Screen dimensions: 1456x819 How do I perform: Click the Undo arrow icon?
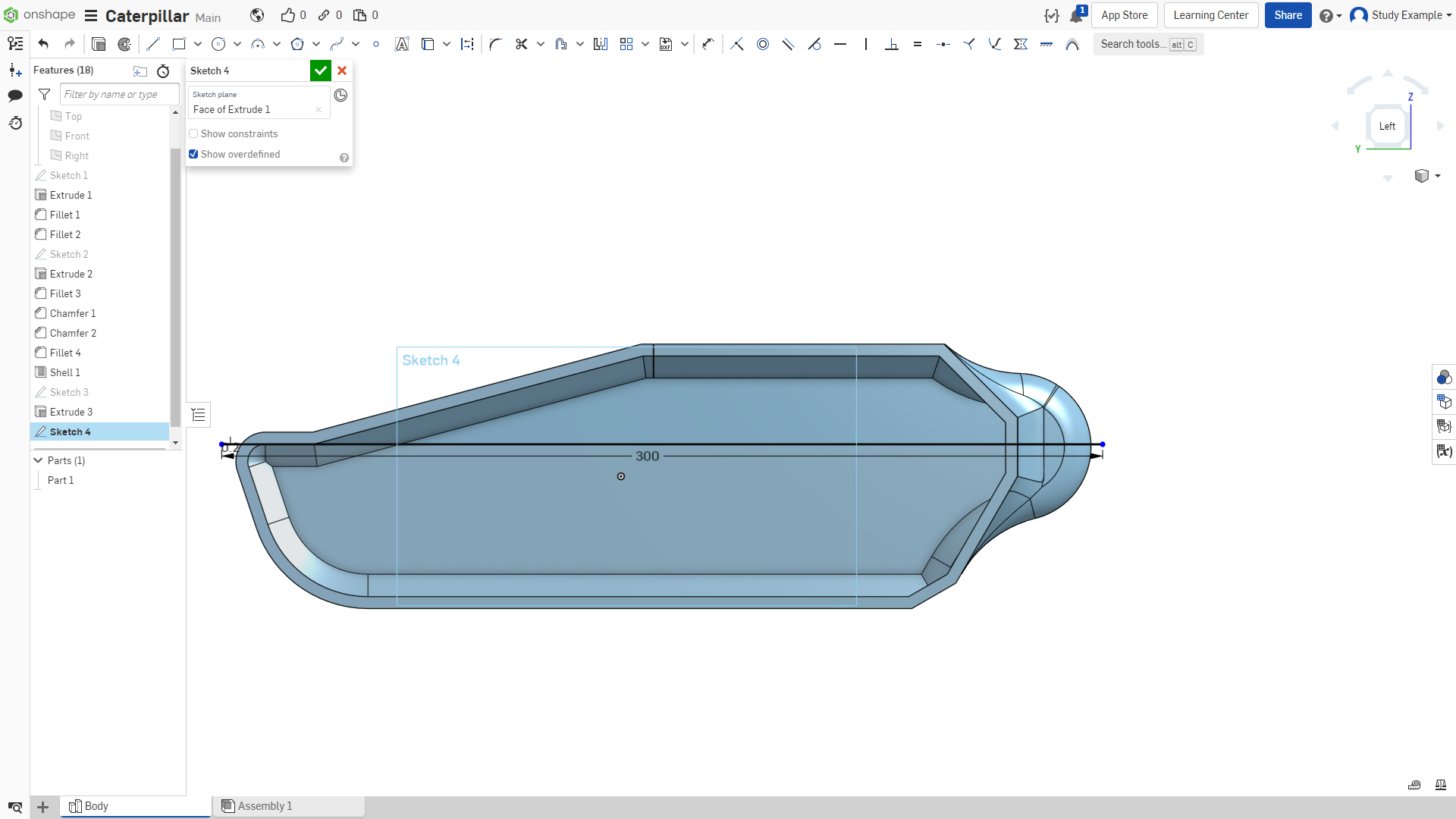[x=43, y=44]
